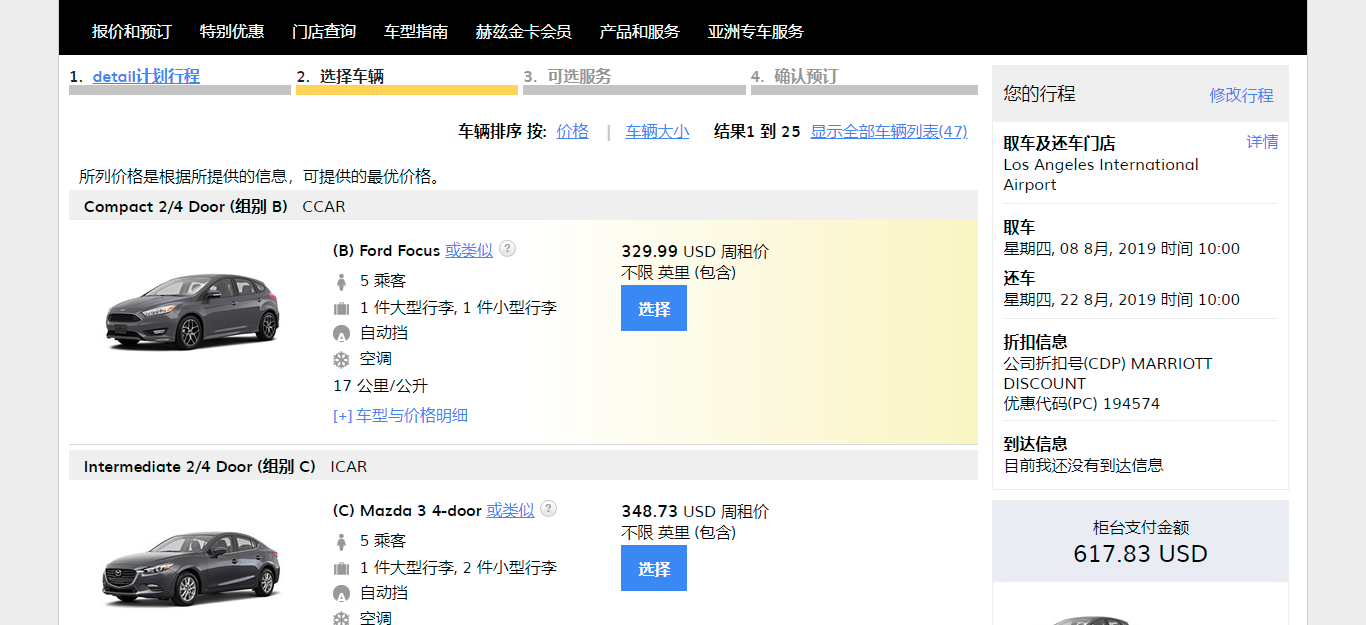The width and height of the screenshot is (1366, 625).
Task: Open the 报价和预订 menu
Action: coord(132,31)
